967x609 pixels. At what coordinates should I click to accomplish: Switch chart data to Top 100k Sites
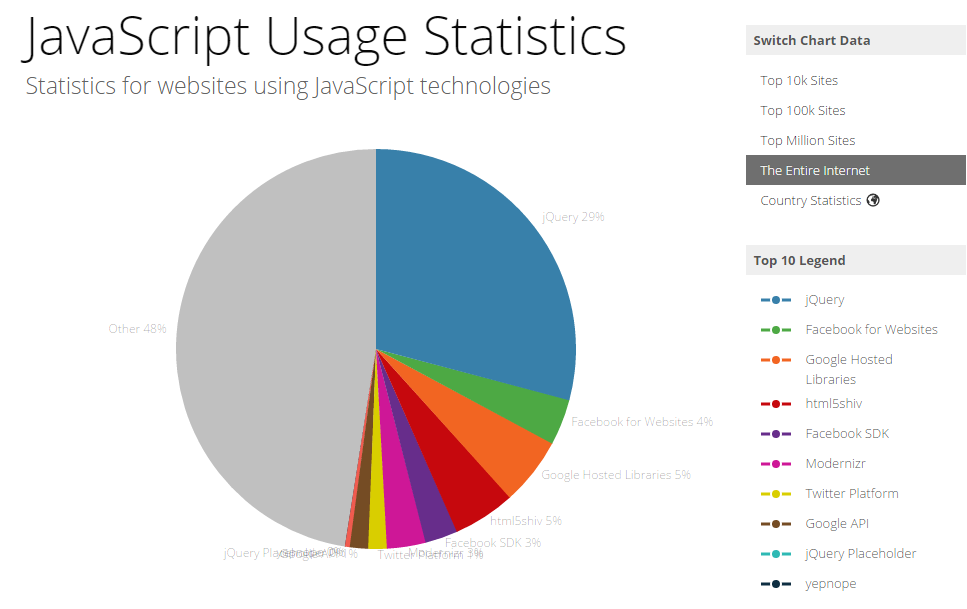[802, 111]
